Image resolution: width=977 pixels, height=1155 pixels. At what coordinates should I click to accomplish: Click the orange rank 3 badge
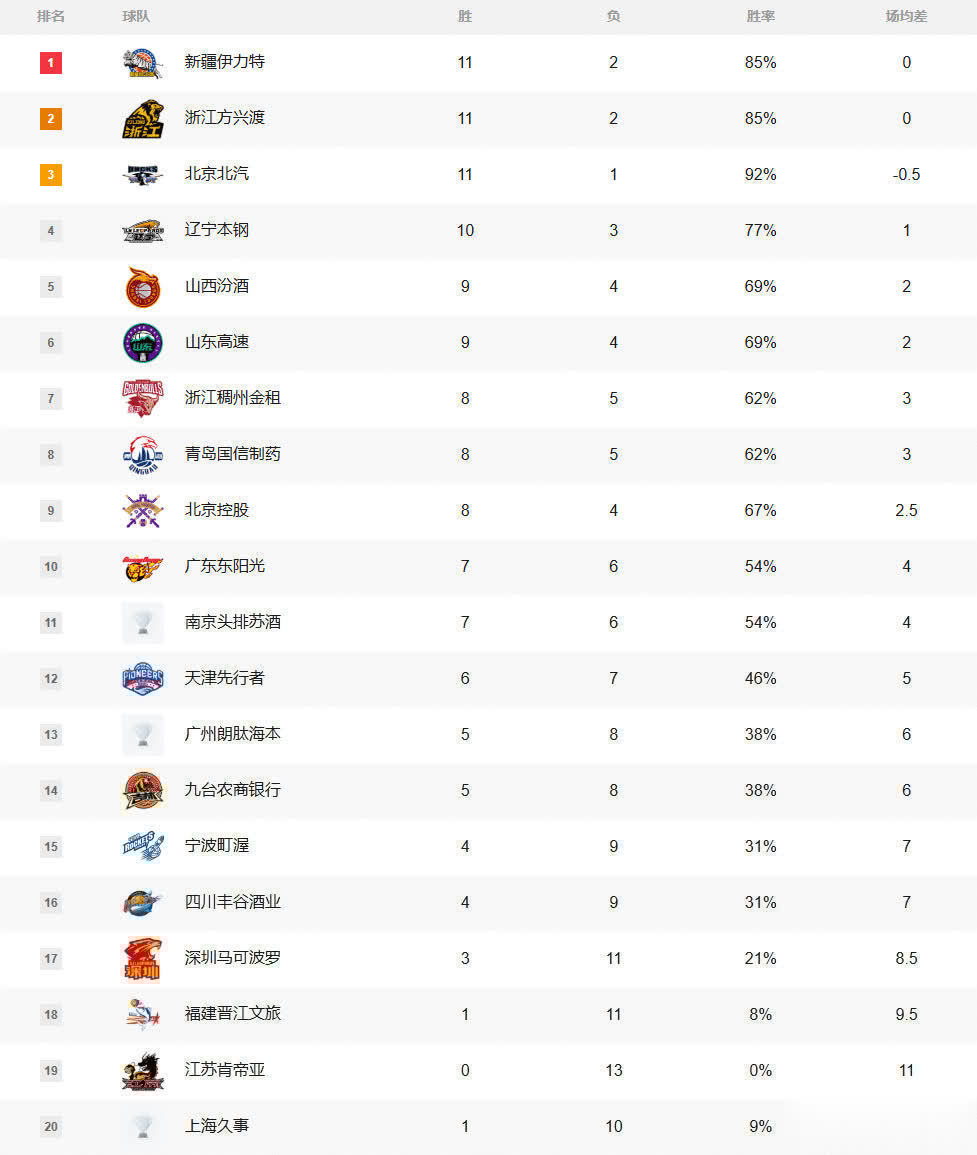(51, 175)
